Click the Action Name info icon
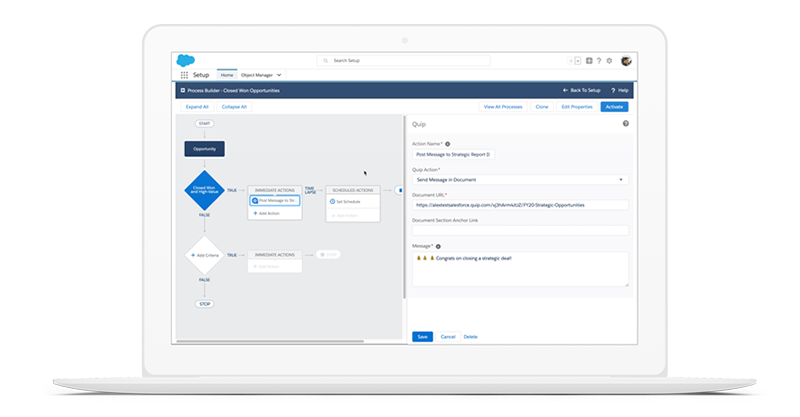 [447, 144]
